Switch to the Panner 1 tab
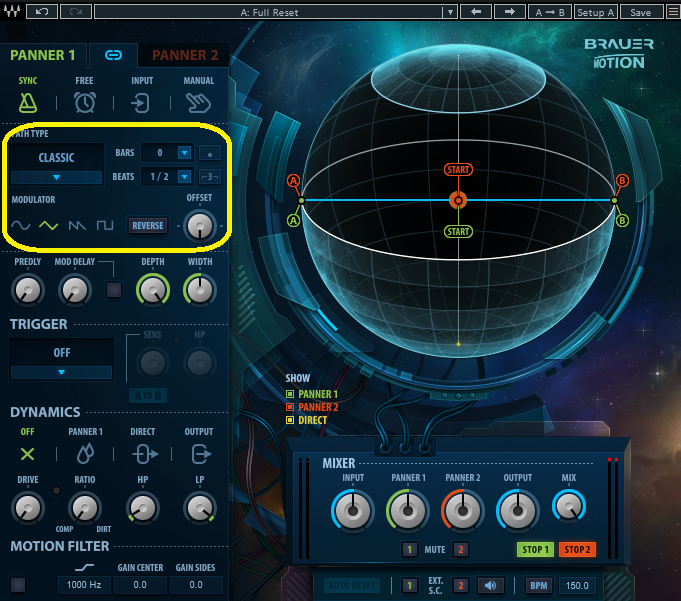Viewport: 681px width, 601px height. [x=43, y=55]
